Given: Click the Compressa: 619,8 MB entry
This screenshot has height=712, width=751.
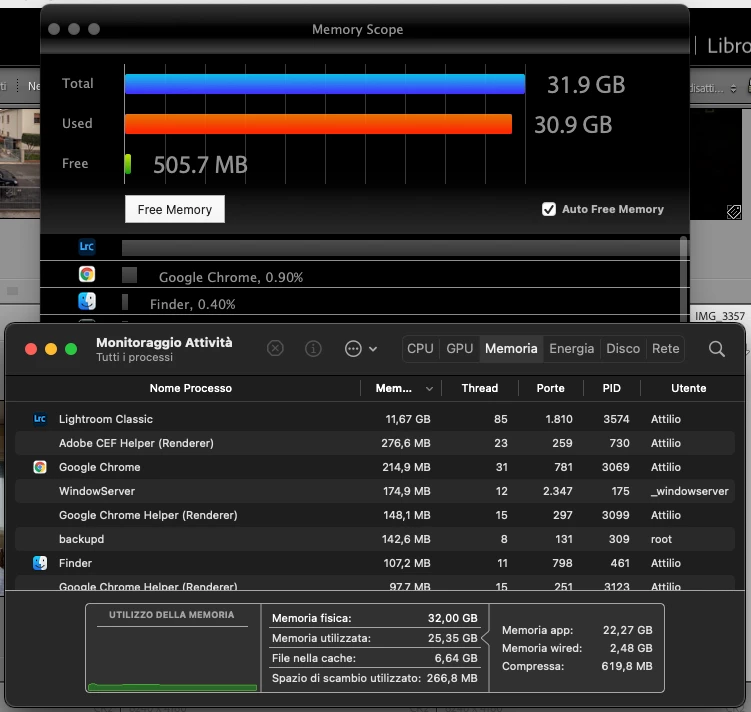Looking at the screenshot, I should point(577,666).
